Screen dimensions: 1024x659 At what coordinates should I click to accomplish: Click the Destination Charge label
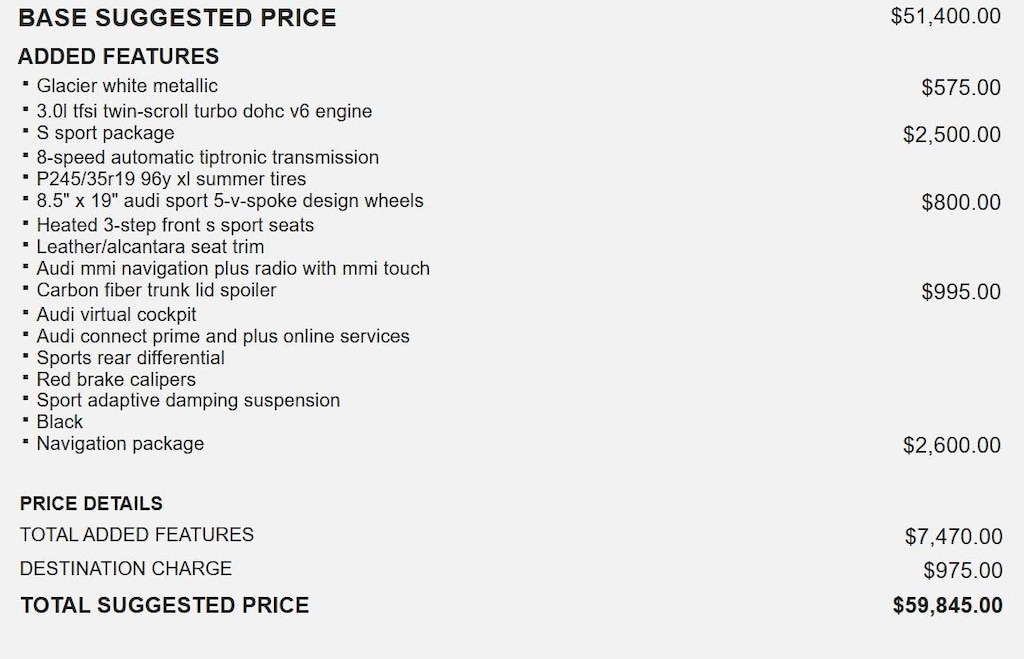[x=126, y=568]
